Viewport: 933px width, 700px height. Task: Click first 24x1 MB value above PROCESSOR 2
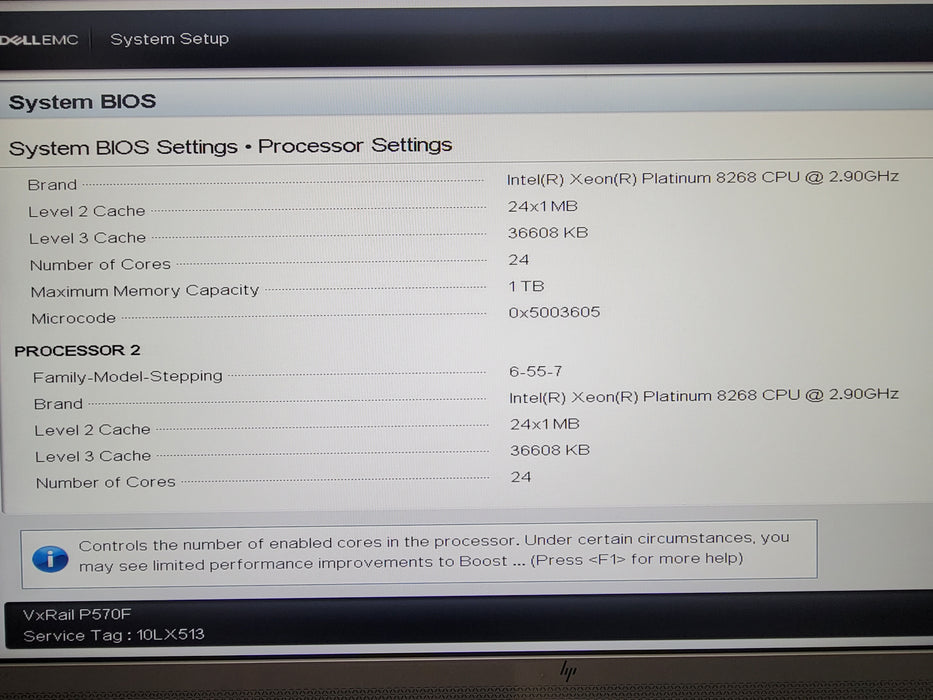[543, 207]
